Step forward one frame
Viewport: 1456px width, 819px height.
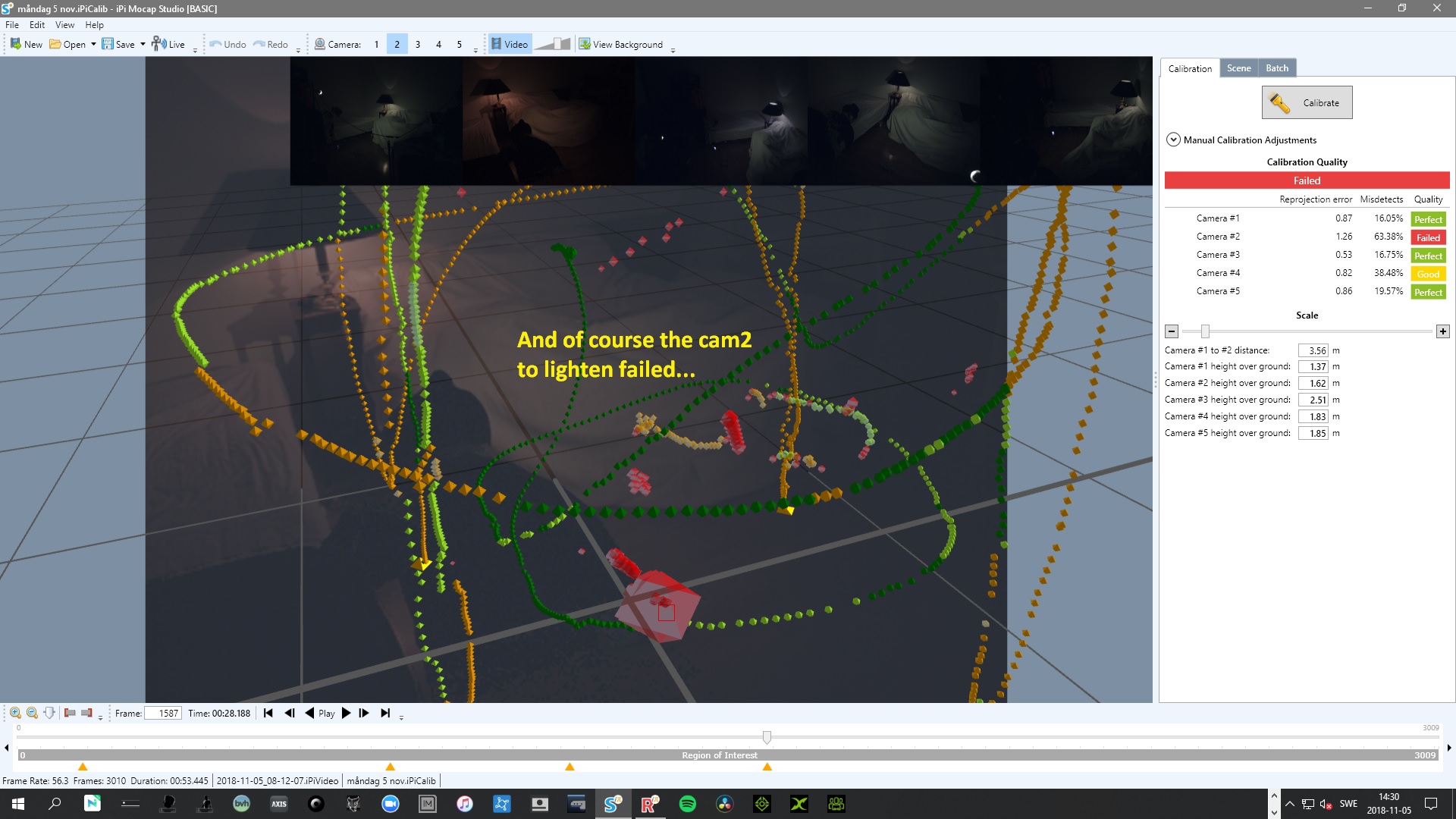[x=364, y=713]
